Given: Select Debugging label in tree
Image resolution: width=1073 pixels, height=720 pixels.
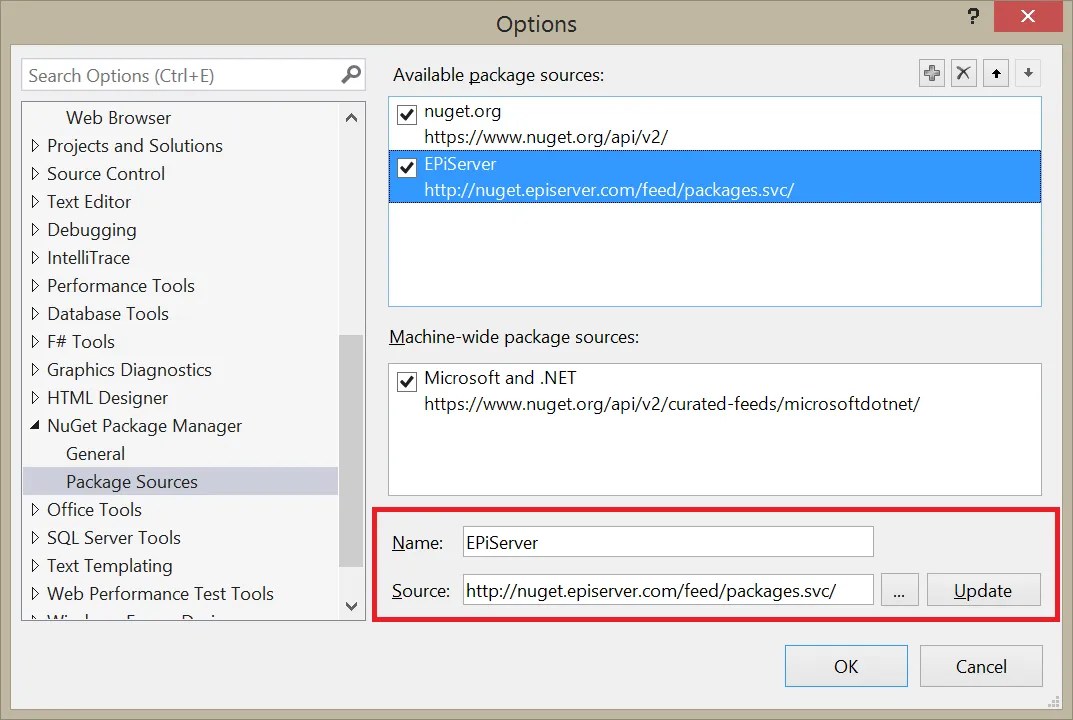Looking at the screenshot, I should [92, 230].
